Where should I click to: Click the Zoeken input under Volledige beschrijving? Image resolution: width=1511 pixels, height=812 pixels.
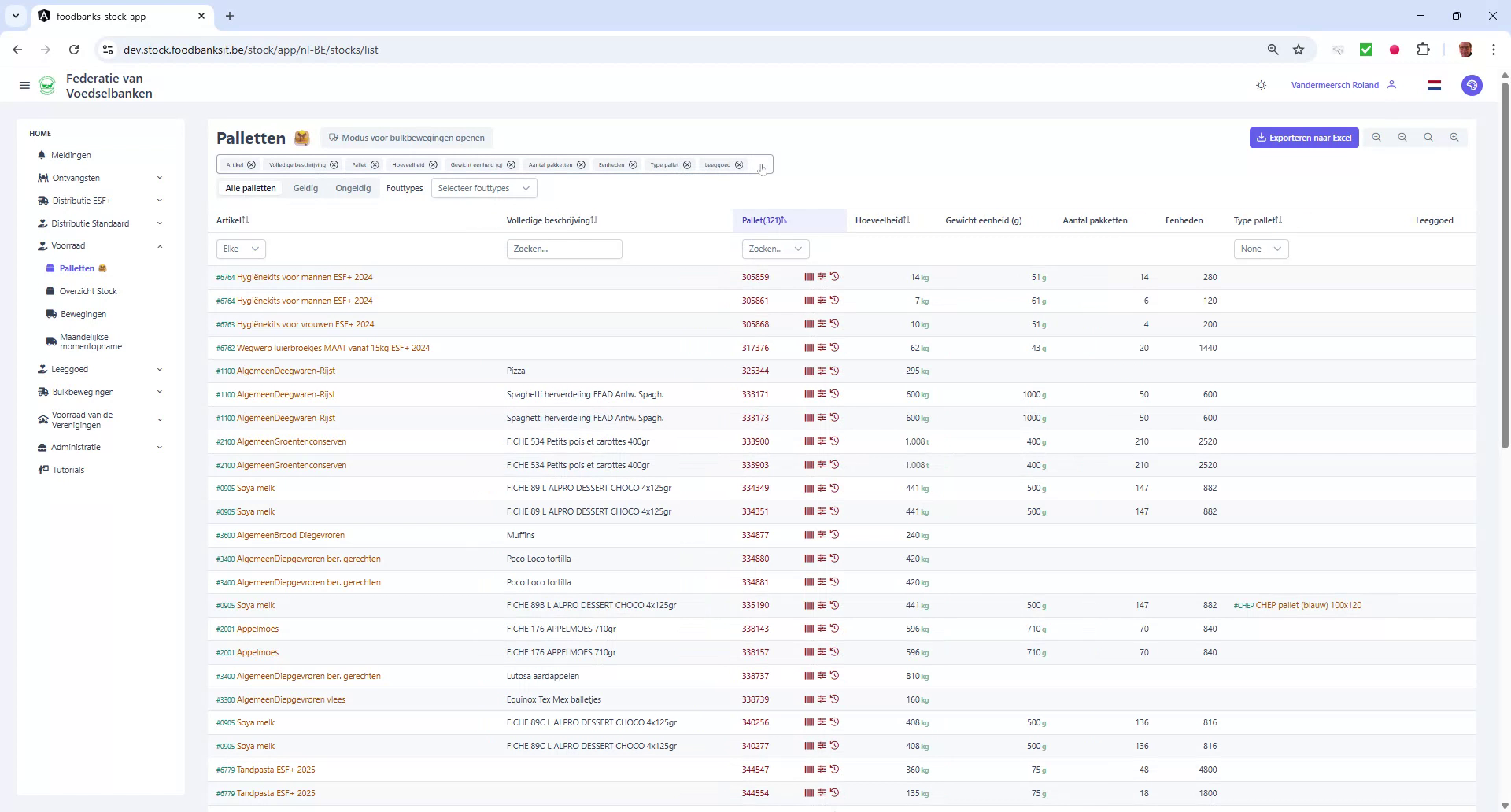click(x=564, y=249)
